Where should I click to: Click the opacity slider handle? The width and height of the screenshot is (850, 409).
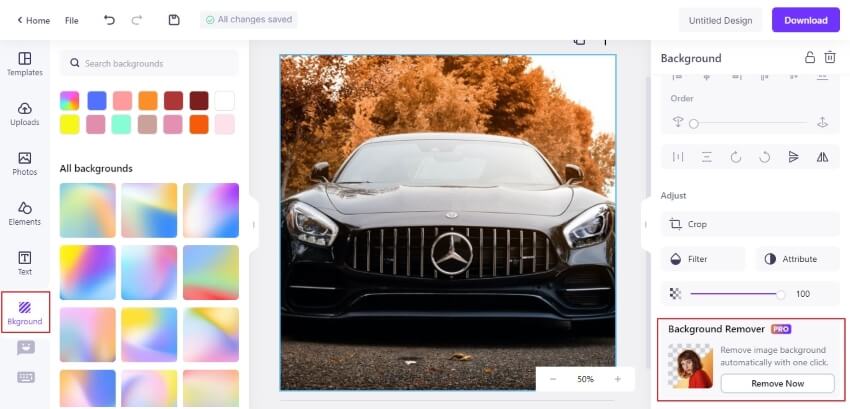(781, 294)
